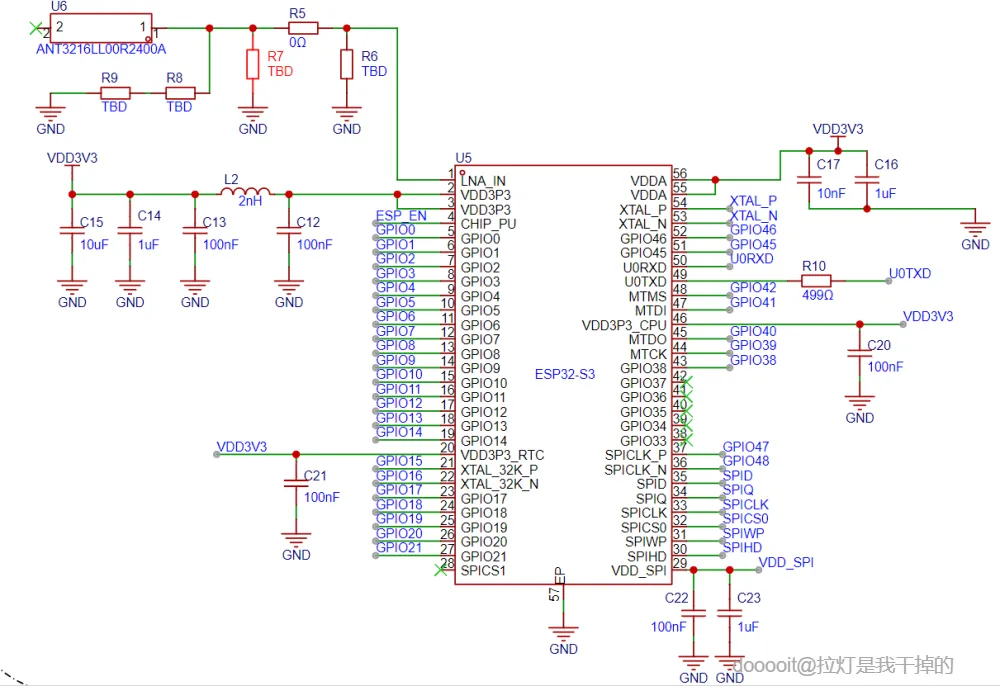Click the blue GPIO48 net label

(x=746, y=461)
